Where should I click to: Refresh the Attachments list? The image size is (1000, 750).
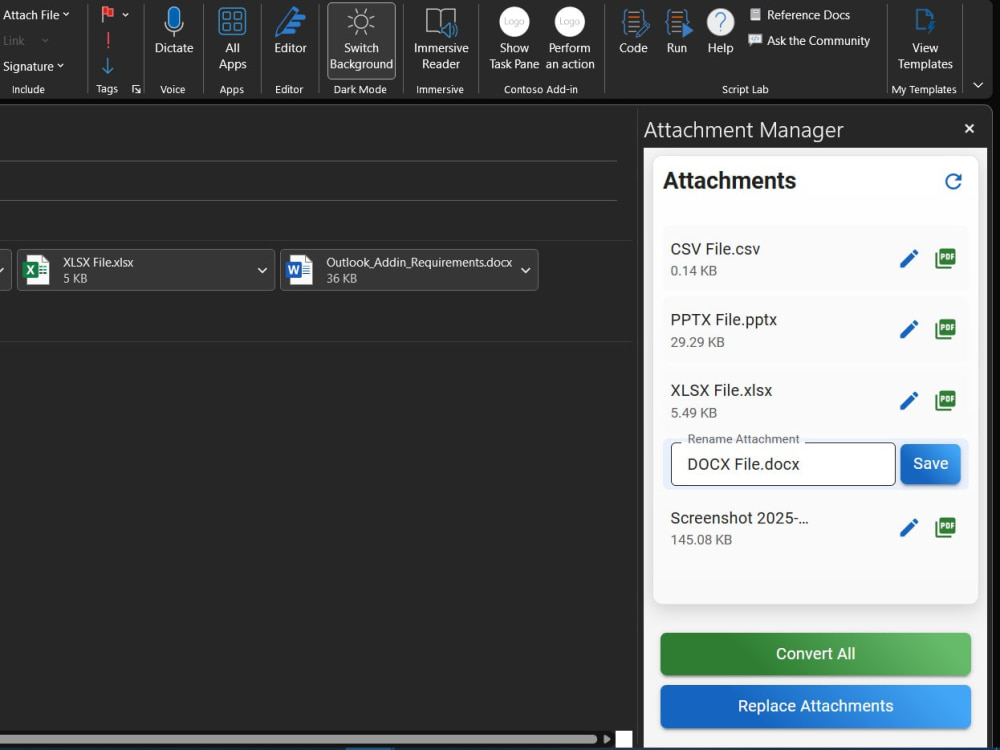[953, 182]
